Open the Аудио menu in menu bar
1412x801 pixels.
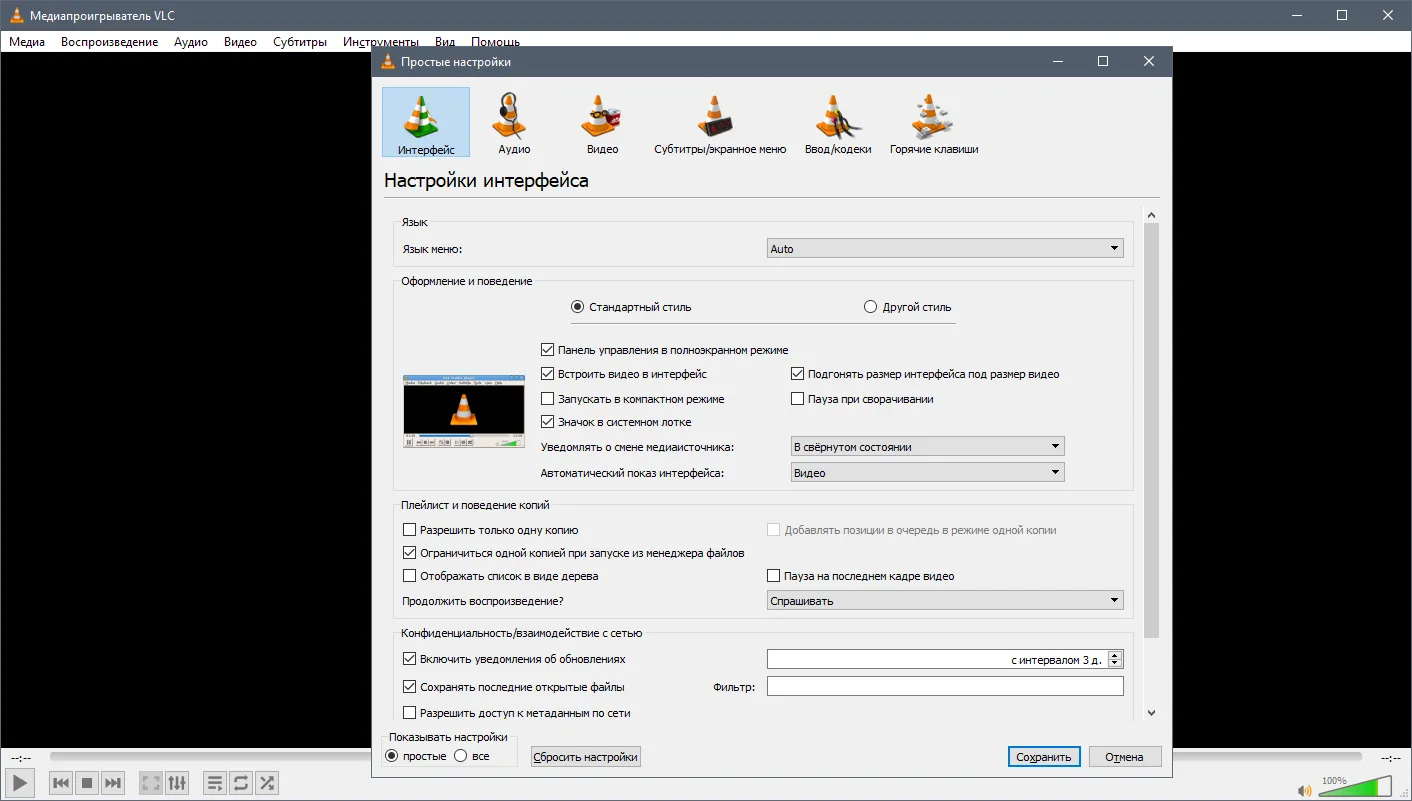click(190, 42)
